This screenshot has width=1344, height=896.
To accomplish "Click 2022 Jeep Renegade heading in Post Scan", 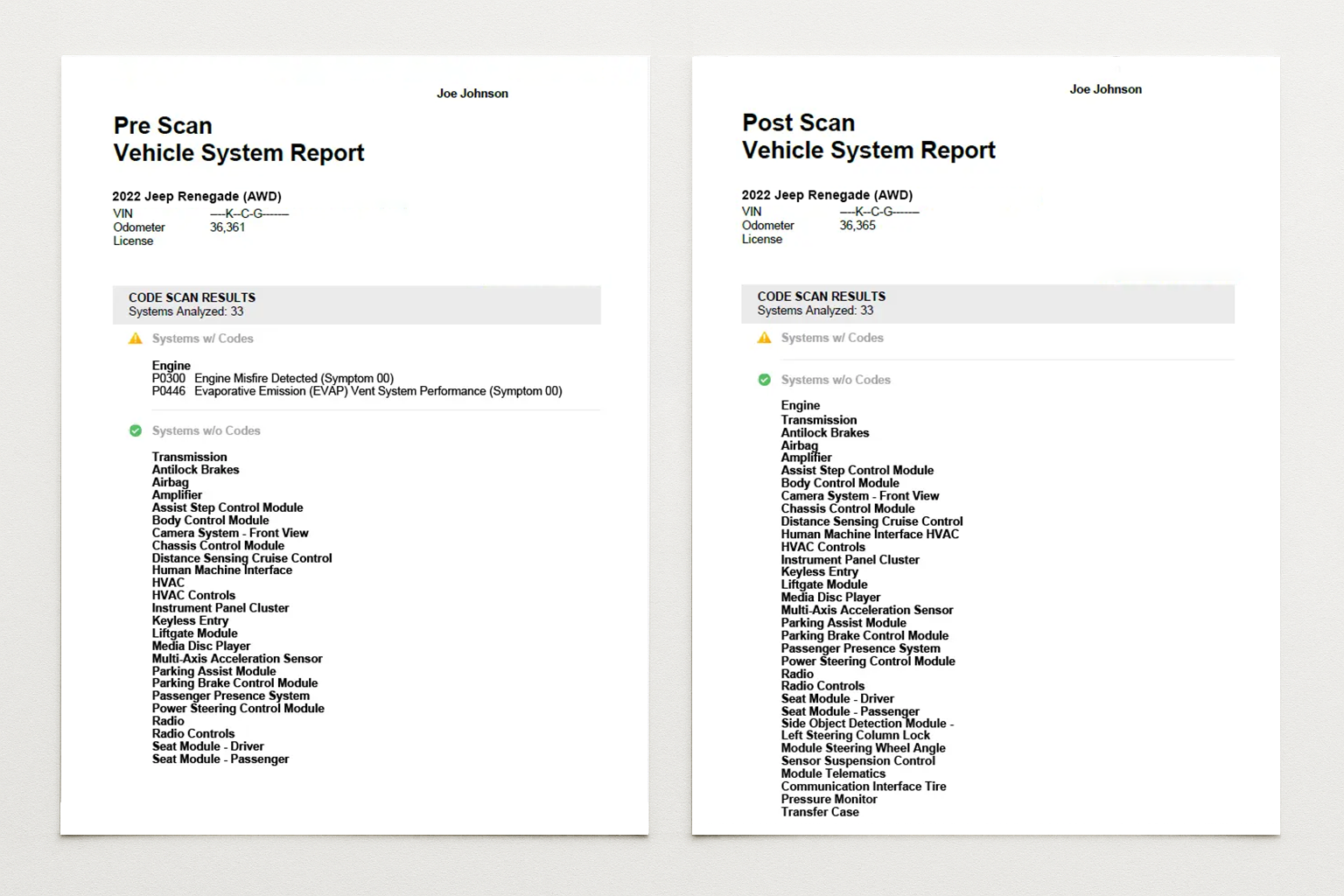I will (x=827, y=195).
